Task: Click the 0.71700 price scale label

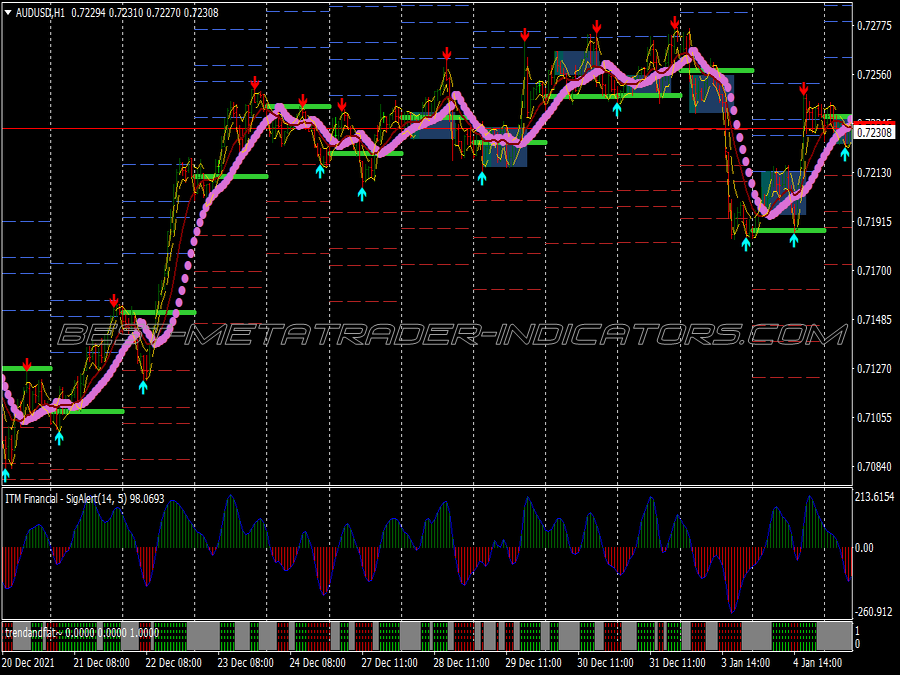Action: 874,270
